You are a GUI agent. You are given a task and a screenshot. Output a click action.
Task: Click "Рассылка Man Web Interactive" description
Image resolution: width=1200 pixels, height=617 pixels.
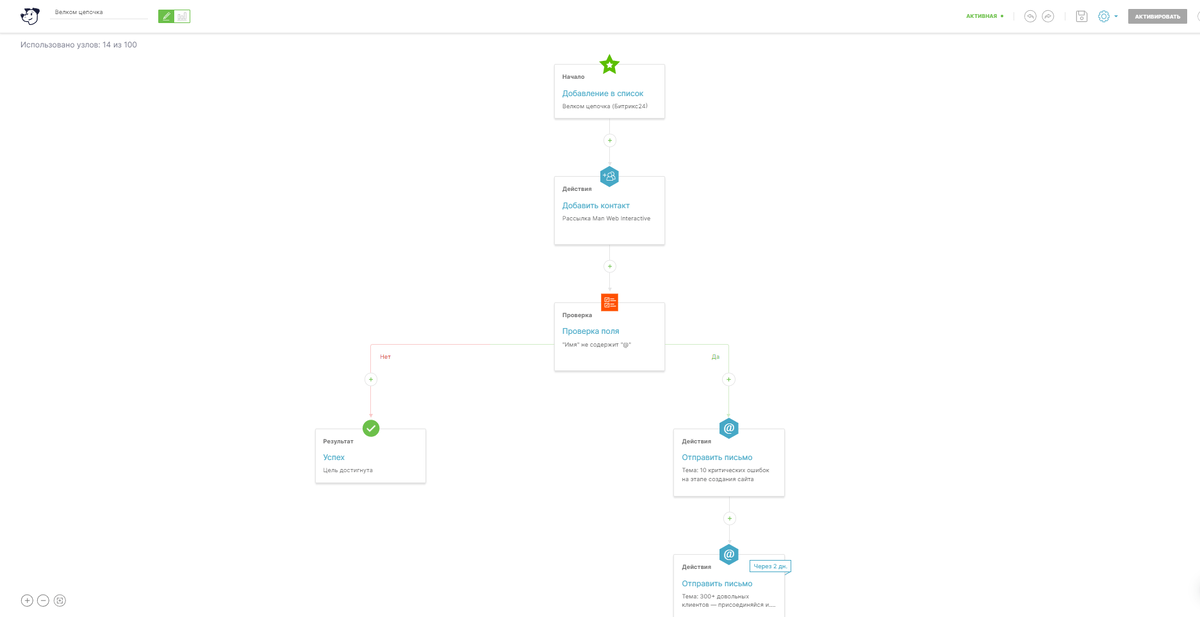606,218
